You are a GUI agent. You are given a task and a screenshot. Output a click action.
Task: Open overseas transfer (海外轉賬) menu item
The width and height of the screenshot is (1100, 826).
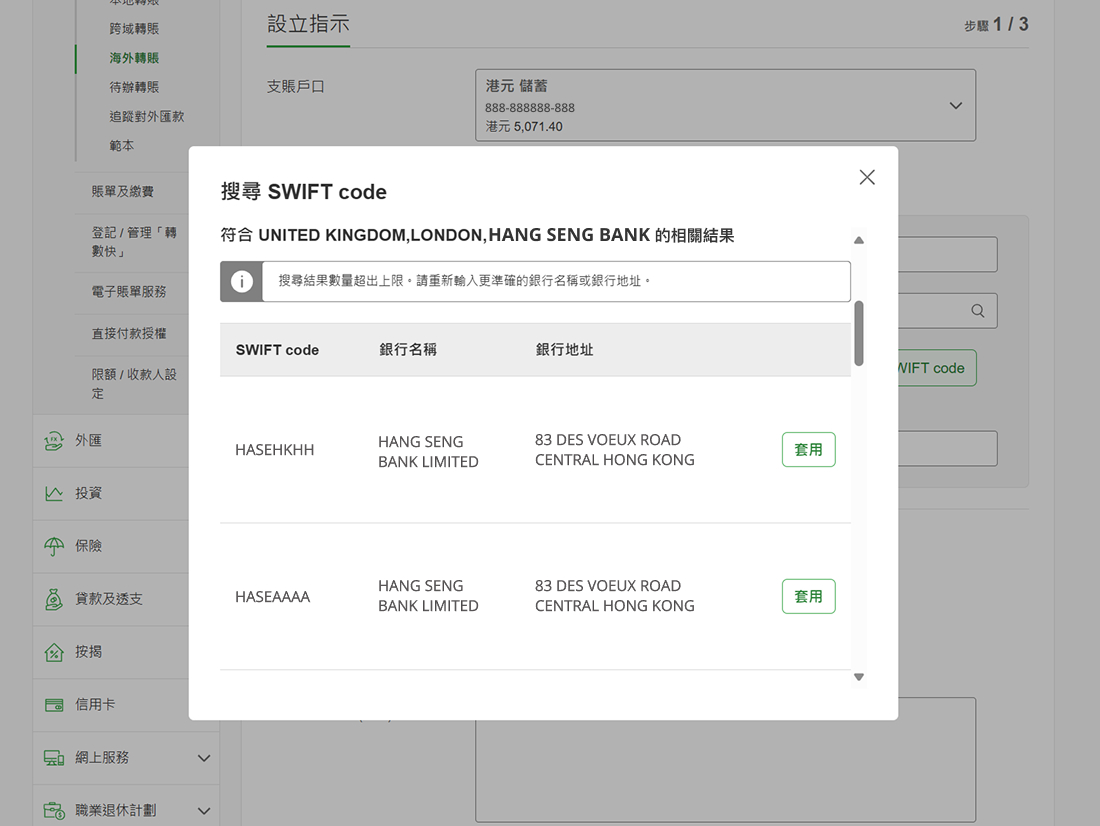click(134, 58)
